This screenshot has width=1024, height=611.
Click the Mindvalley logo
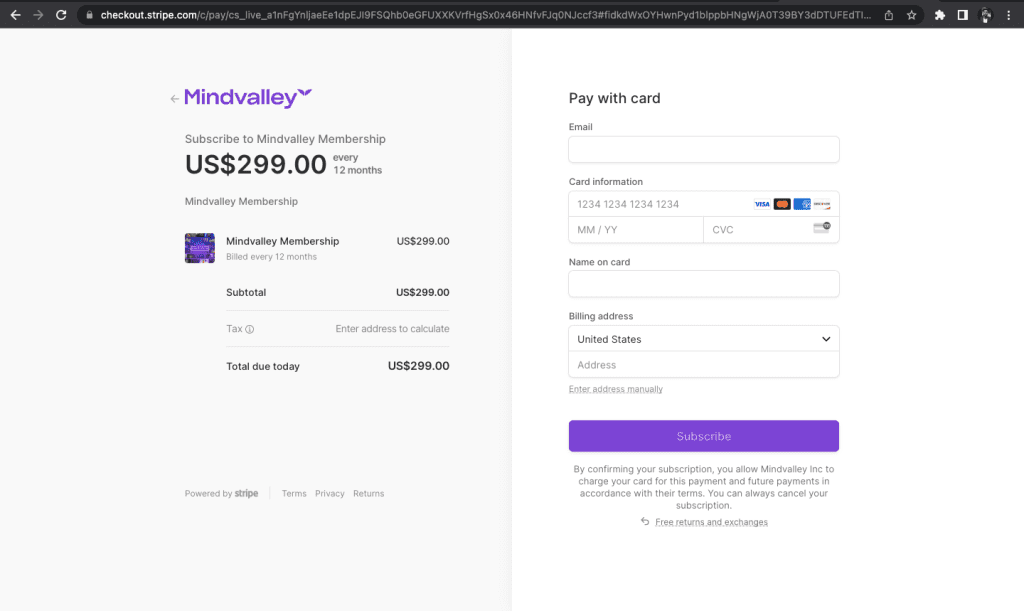[x=248, y=98]
